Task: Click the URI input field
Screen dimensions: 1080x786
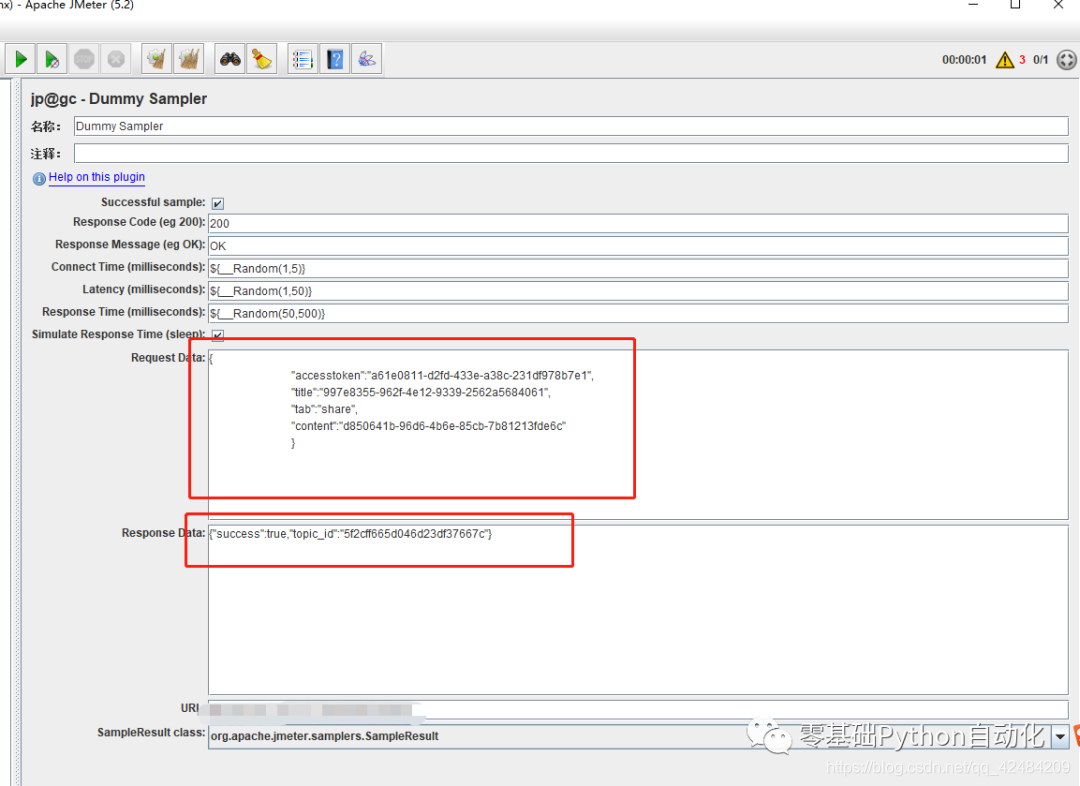Action: tap(500, 708)
